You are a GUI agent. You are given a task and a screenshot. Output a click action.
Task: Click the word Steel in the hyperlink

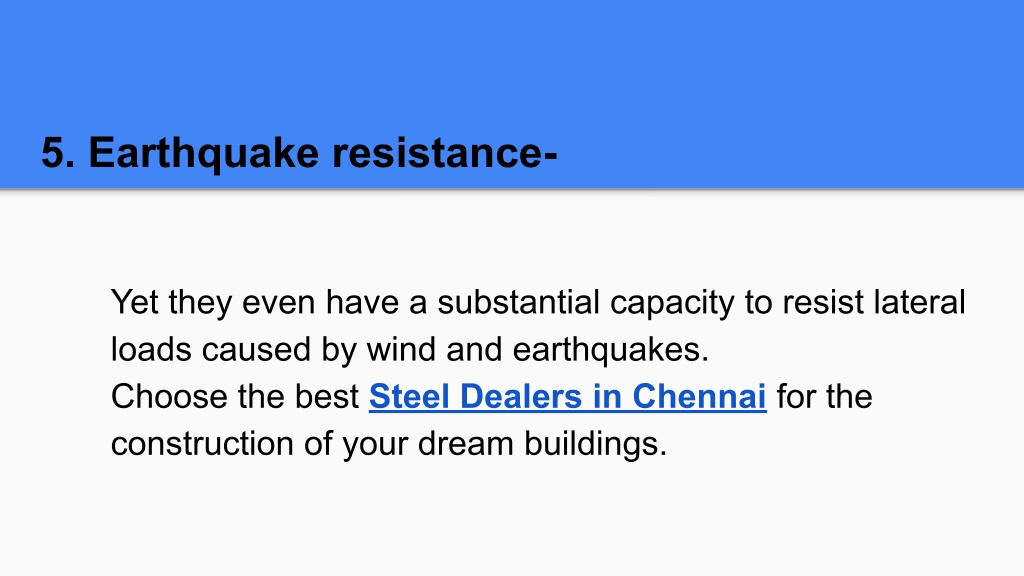click(409, 396)
